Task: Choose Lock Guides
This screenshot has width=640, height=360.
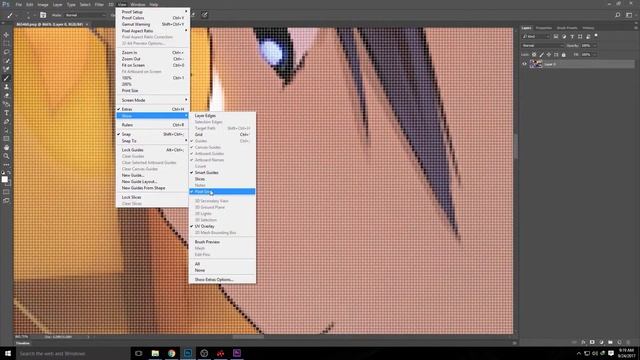Action: pyautogui.click(x=153, y=150)
